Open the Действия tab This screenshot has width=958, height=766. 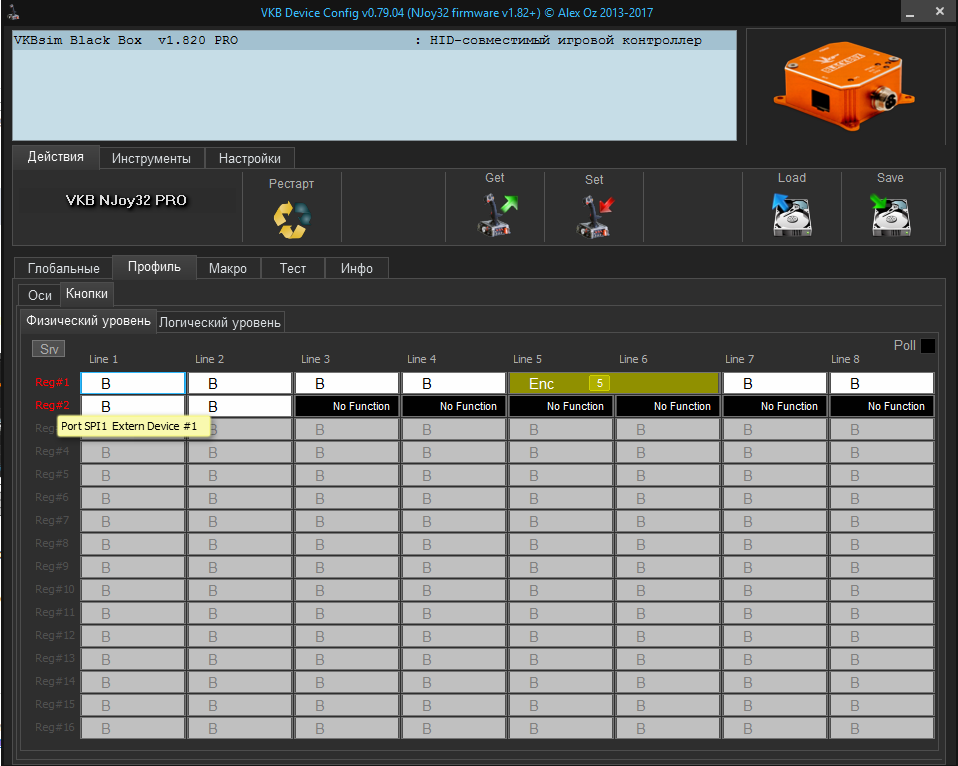coord(56,157)
